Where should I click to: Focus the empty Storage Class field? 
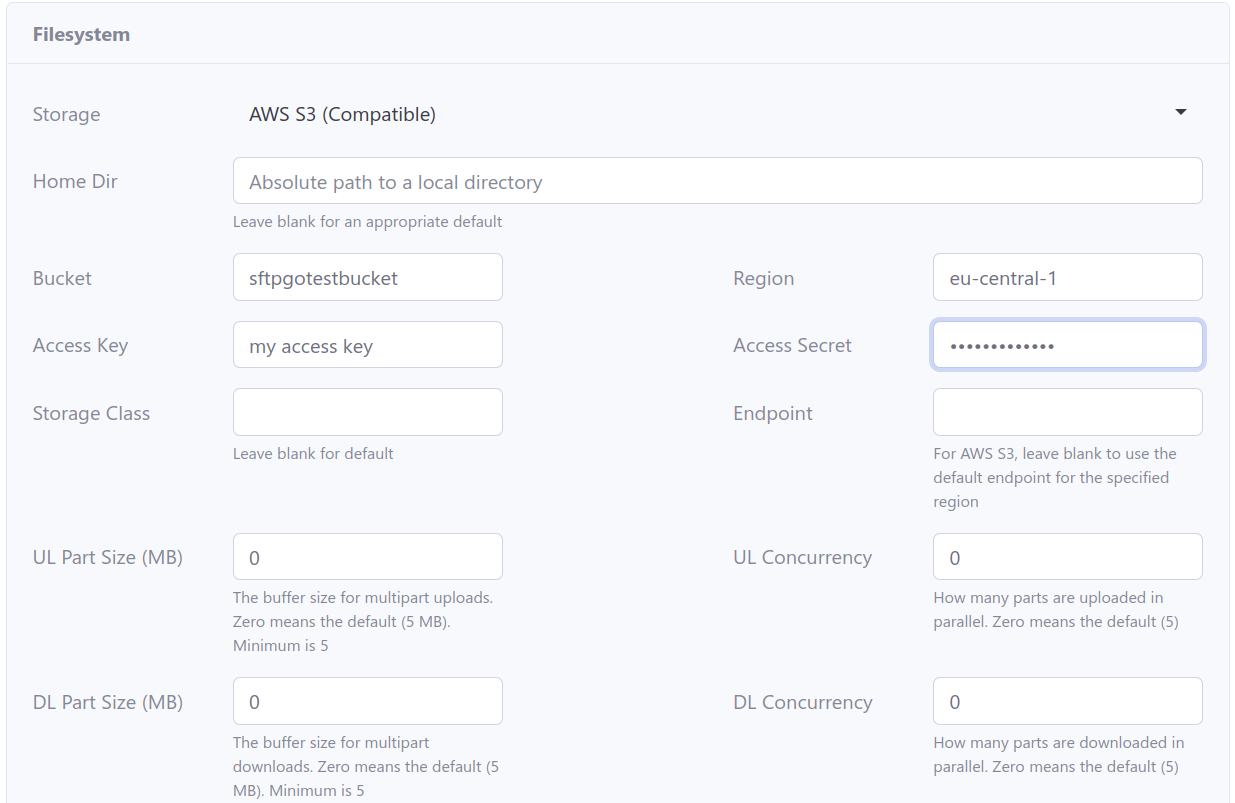tap(367, 412)
